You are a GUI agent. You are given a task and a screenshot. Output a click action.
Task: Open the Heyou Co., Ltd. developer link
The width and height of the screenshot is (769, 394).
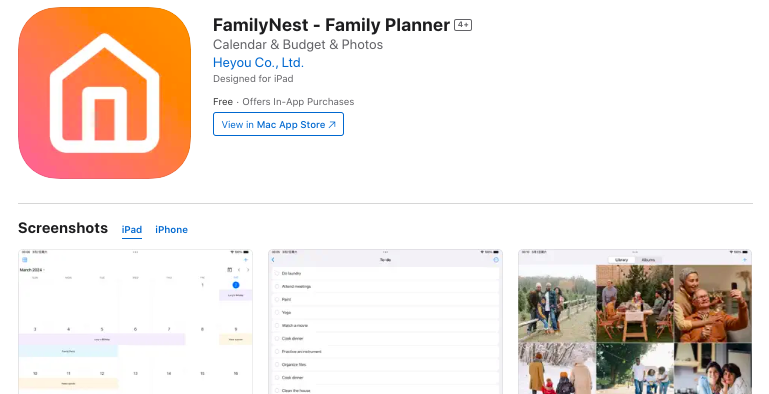[258, 63]
